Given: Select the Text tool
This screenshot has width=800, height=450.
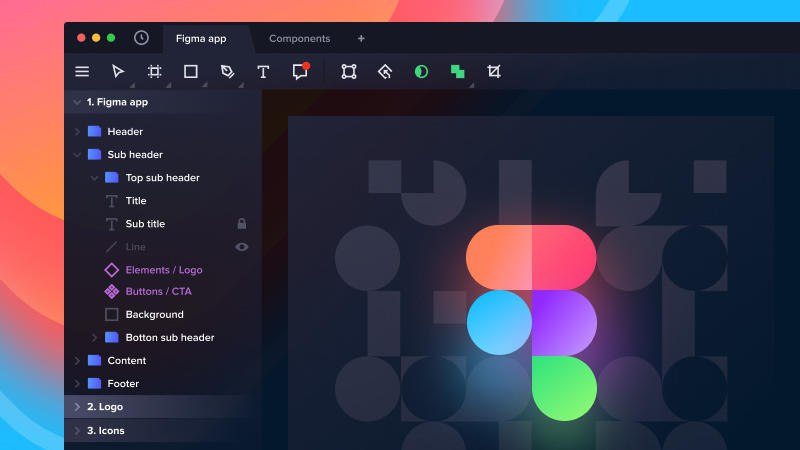Looking at the screenshot, I should 263,71.
